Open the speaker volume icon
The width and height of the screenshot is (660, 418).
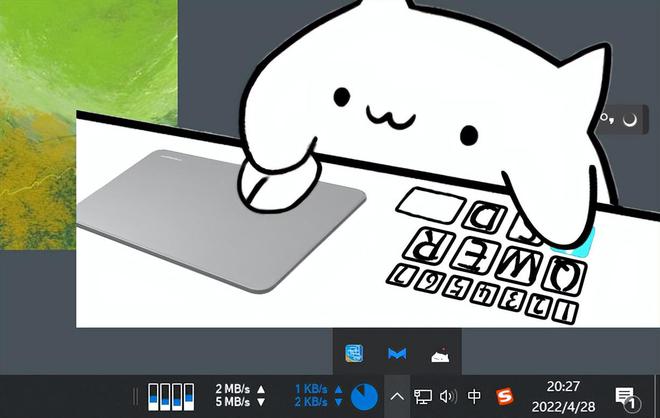tap(448, 396)
